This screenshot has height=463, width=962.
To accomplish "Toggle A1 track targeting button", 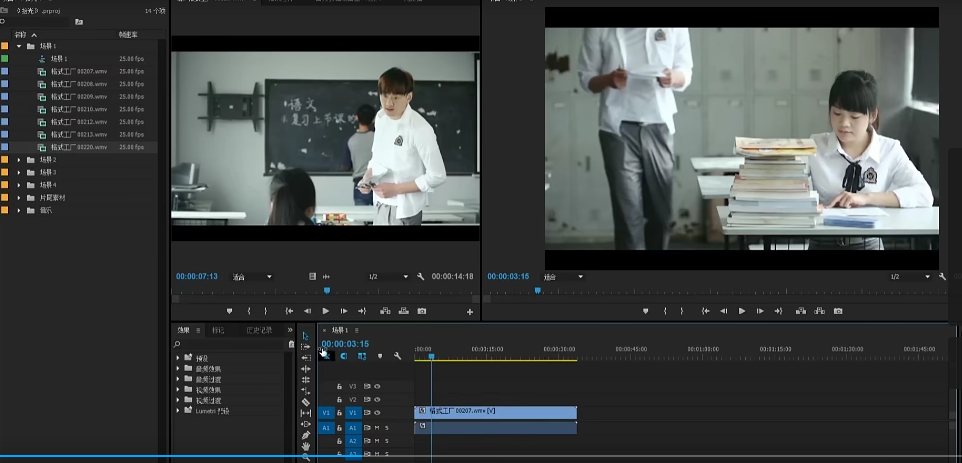I will coord(353,428).
